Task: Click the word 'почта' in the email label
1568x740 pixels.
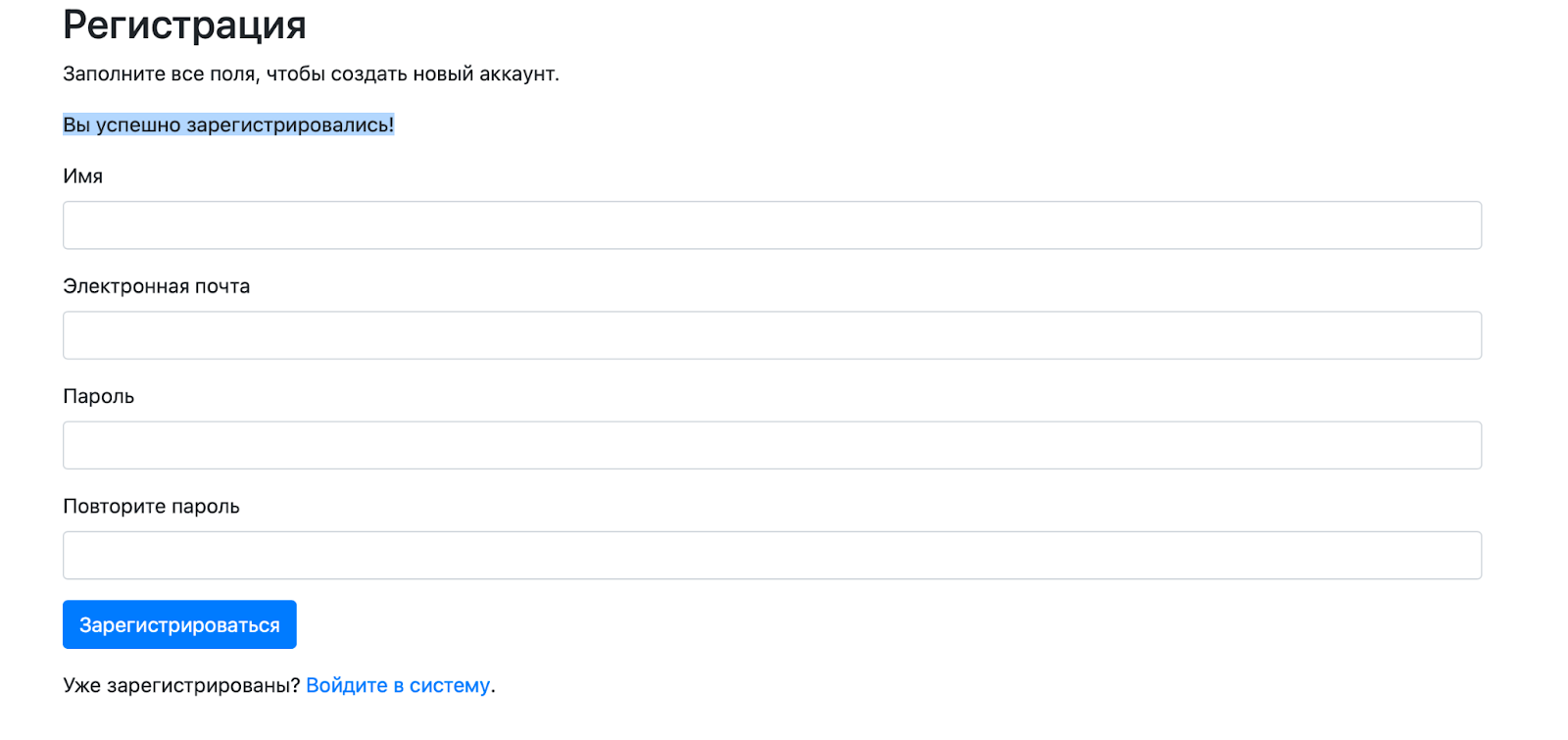Action: [x=222, y=286]
